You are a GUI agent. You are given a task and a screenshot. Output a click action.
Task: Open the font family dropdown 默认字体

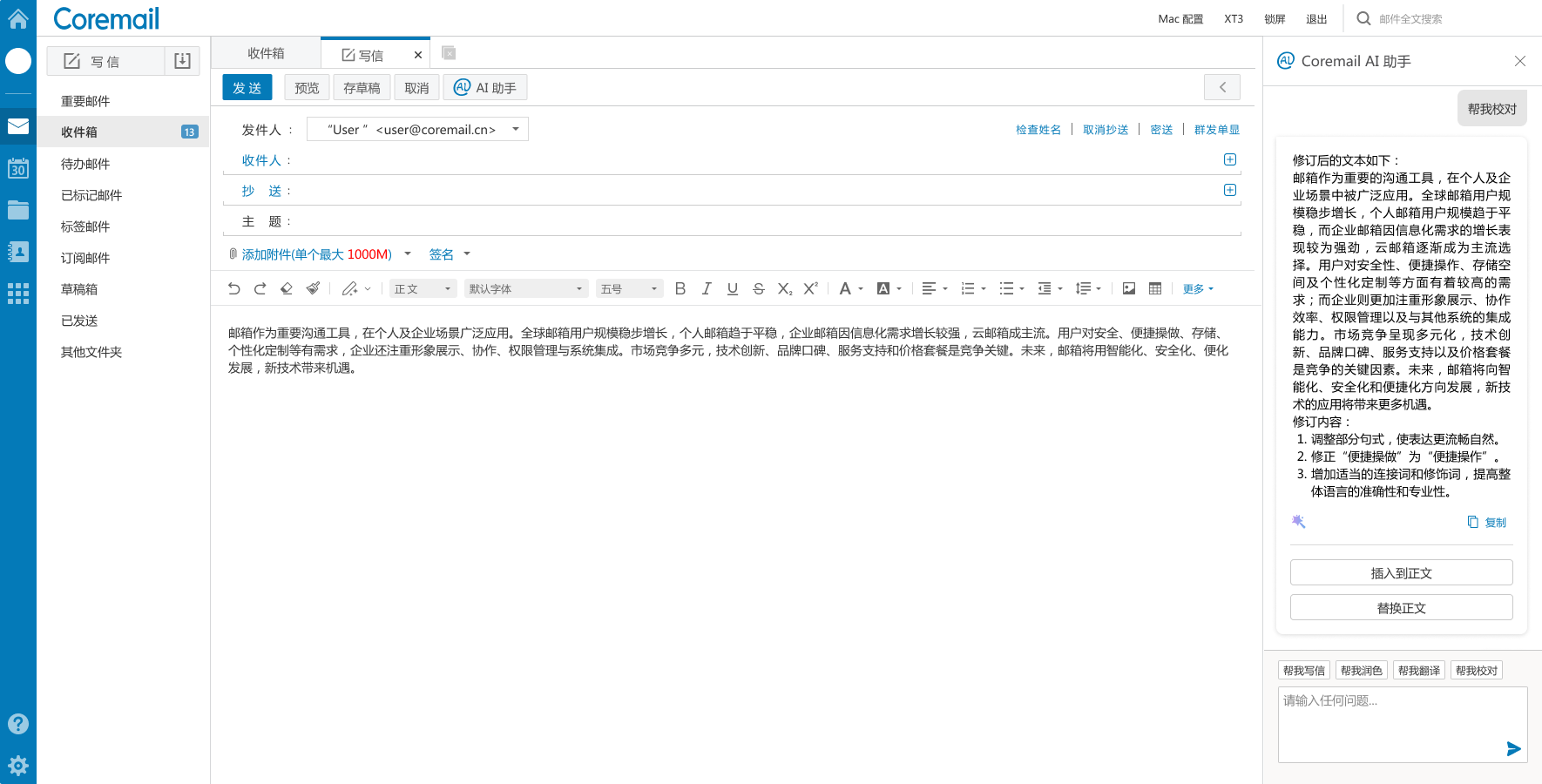click(x=525, y=288)
